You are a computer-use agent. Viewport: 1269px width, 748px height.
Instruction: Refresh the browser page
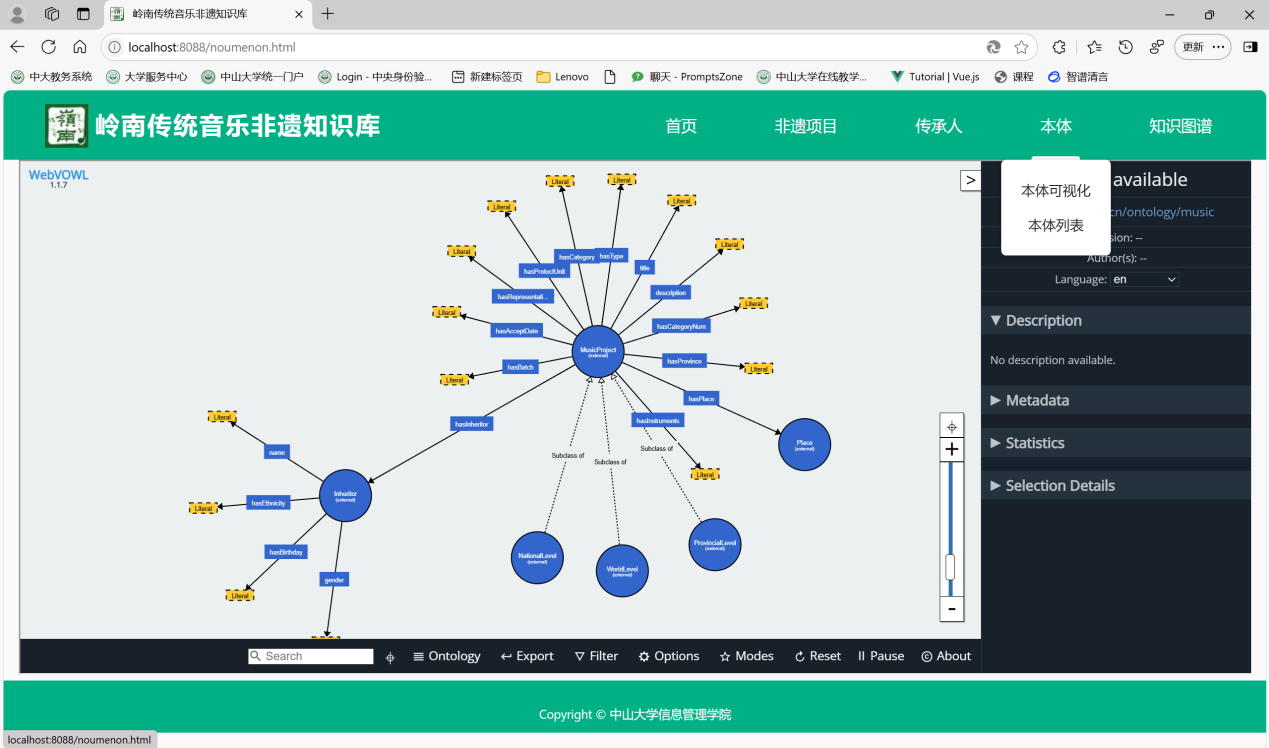48,47
